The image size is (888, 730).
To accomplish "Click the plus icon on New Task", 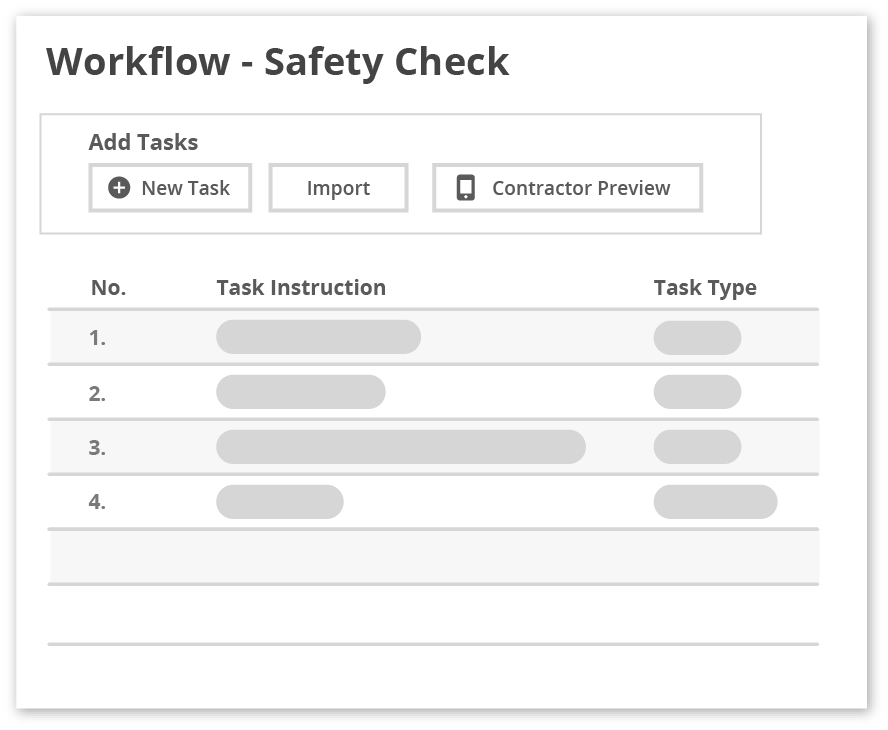I will point(119,187).
